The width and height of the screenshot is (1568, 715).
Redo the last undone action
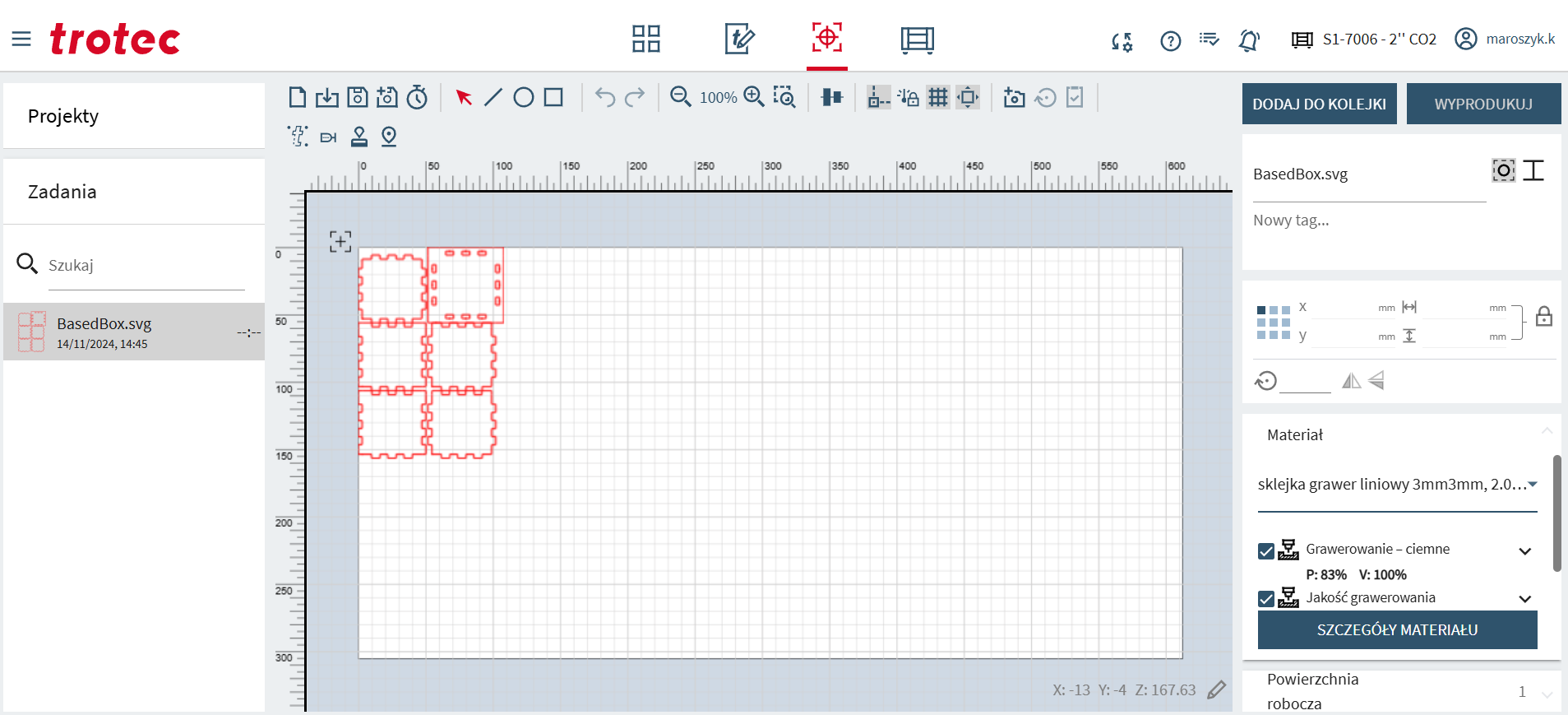pyautogui.click(x=635, y=97)
